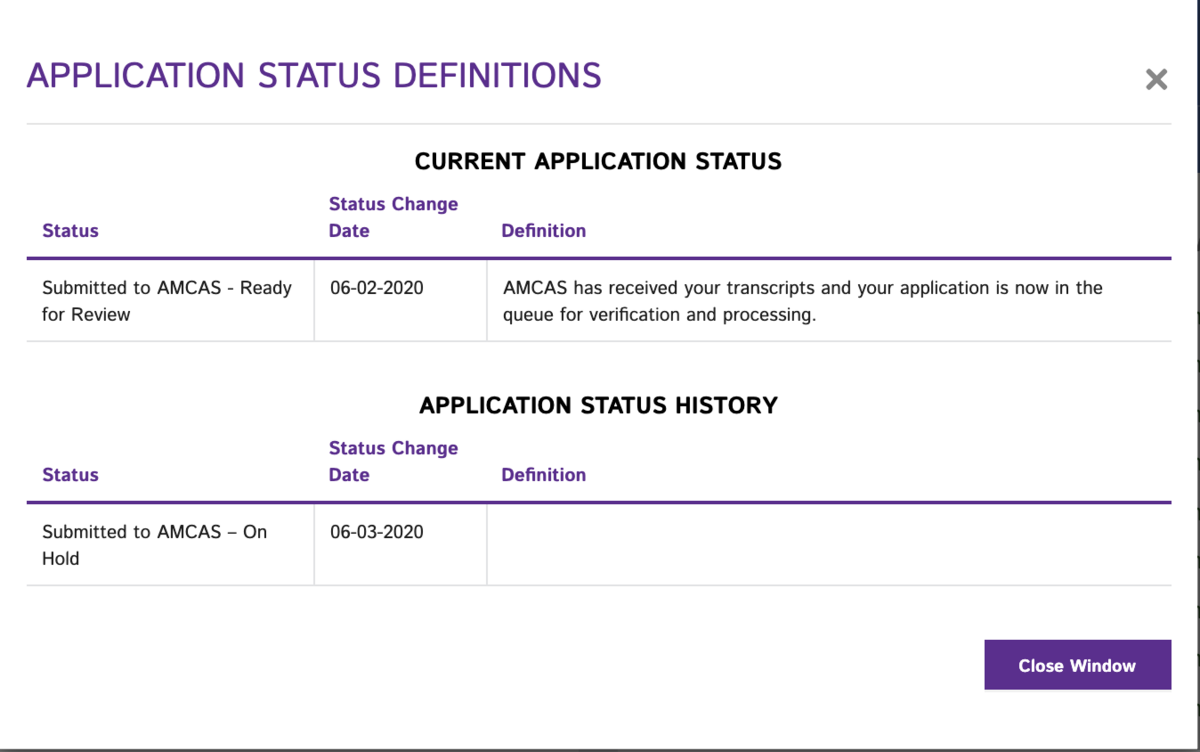Click the Status Change Date header in the Current Application Status table

pos(393,217)
